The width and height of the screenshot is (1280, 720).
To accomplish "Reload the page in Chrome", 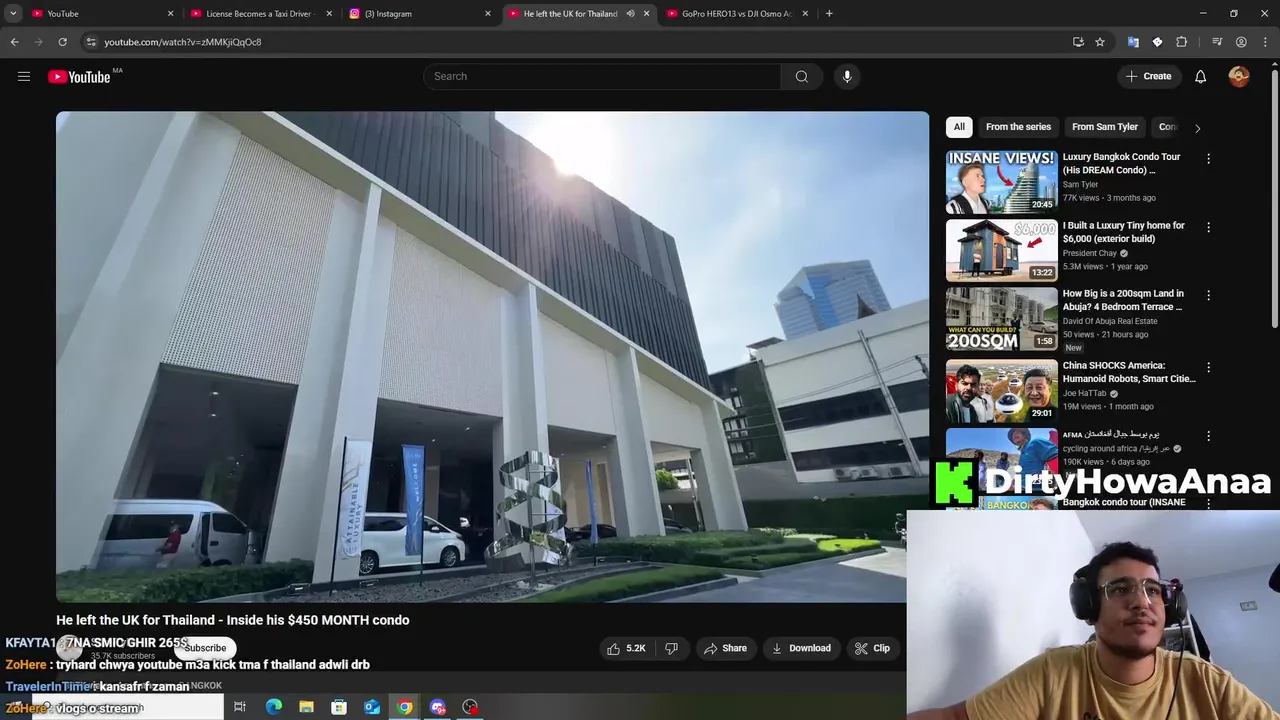I will point(62,42).
